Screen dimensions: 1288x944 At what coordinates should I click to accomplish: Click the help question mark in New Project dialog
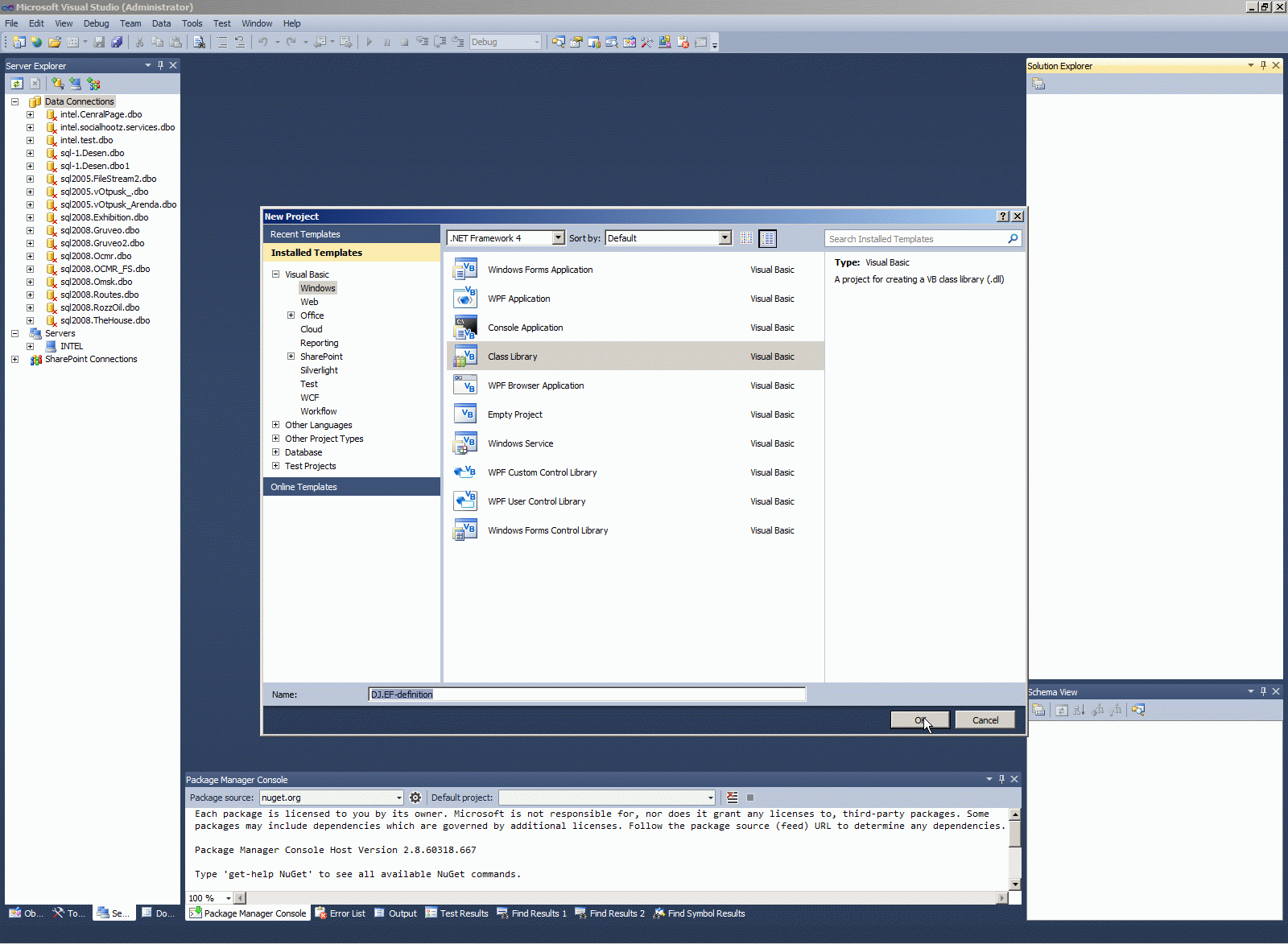click(1003, 216)
